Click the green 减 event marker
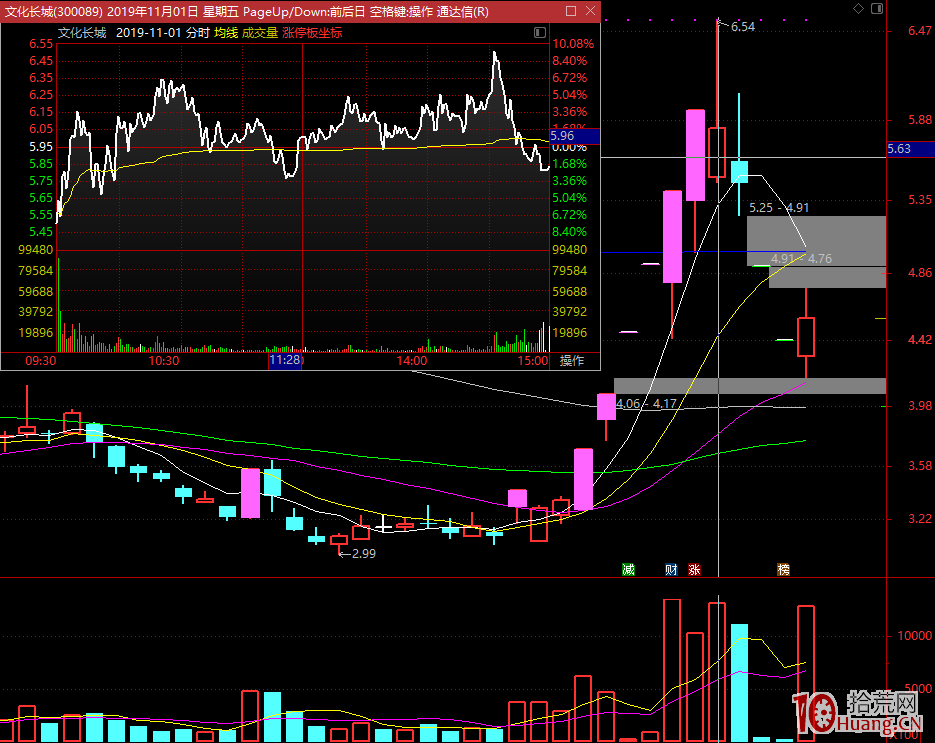The width and height of the screenshot is (935, 743). tap(628, 570)
